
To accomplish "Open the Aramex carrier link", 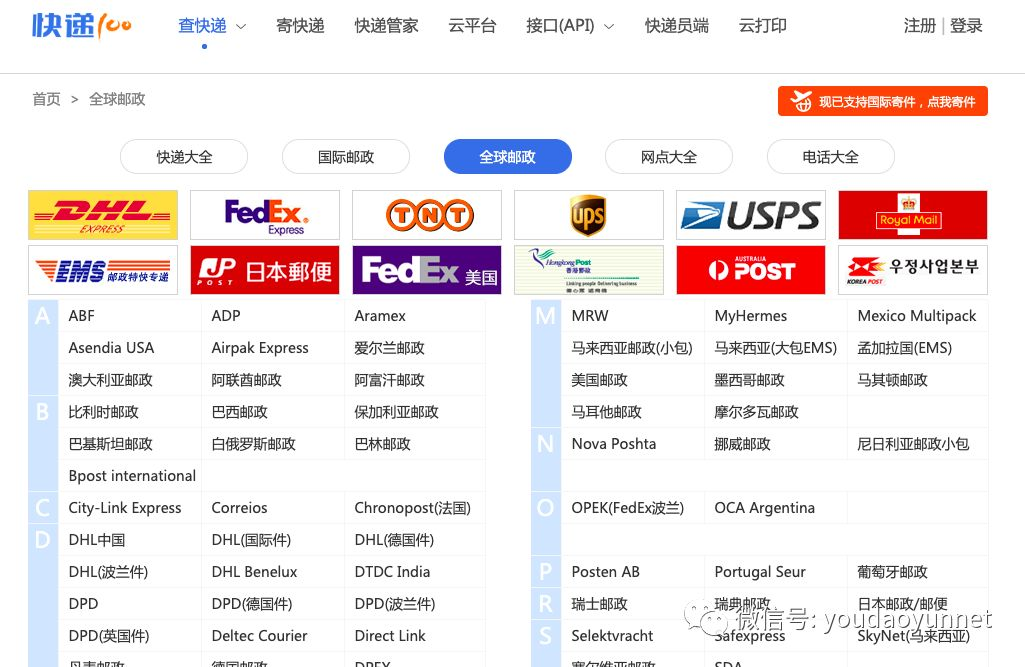I will (380, 316).
